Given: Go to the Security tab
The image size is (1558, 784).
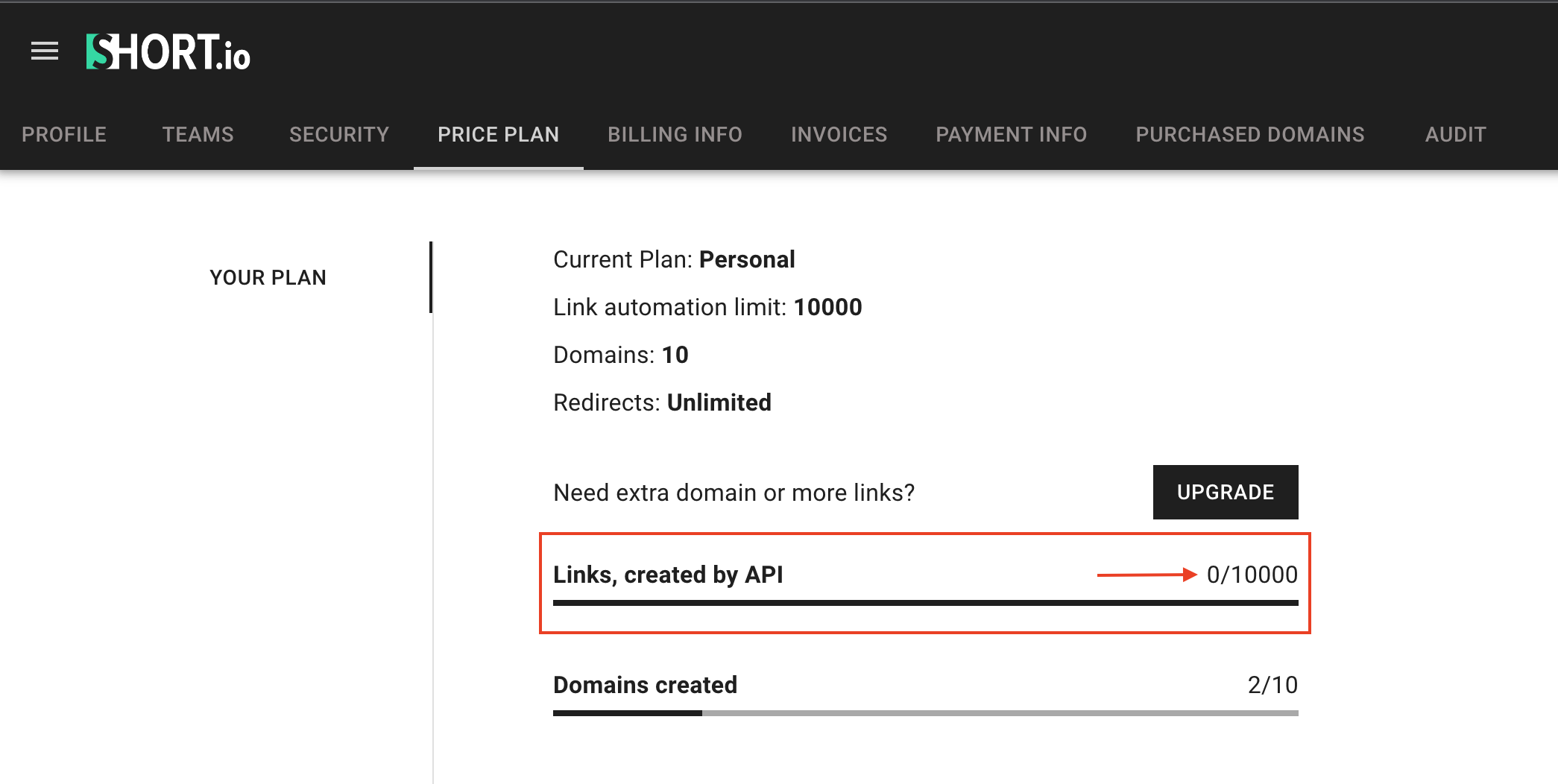Looking at the screenshot, I should point(339,134).
